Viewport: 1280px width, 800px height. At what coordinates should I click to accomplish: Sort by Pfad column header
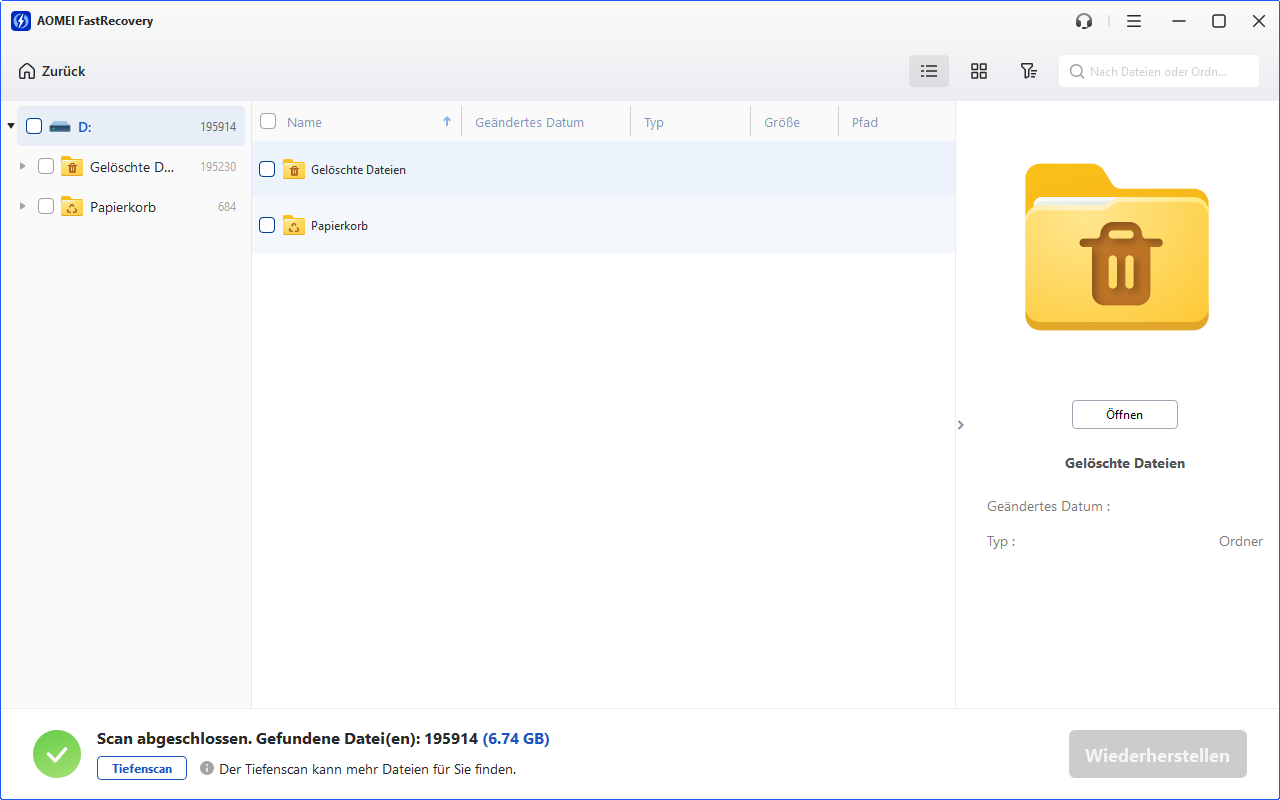point(865,122)
